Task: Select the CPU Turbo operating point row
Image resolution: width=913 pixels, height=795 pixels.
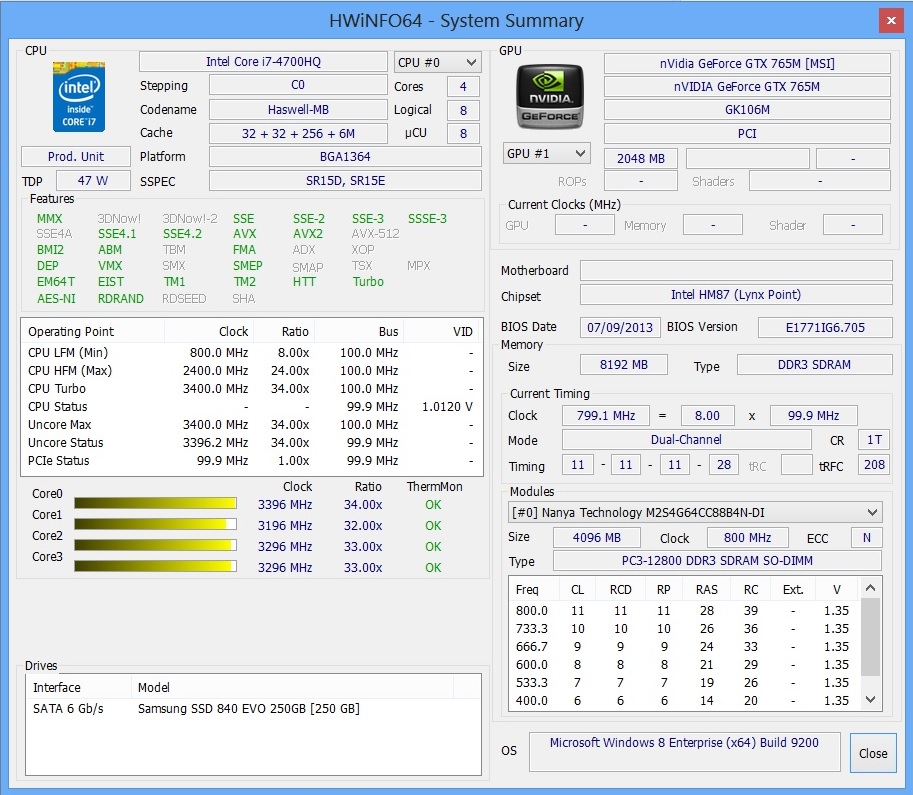Action: (252, 388)
